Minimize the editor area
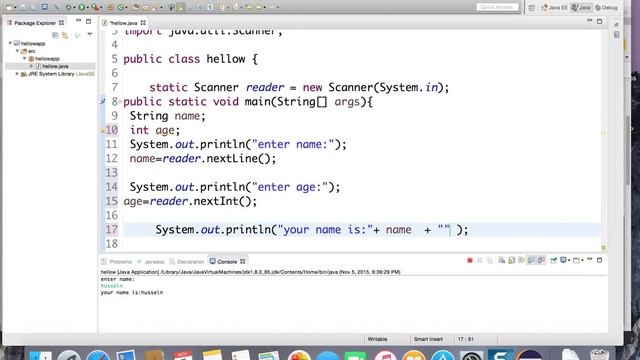This screenshot has width=640, height=360. tap(590, 21)
